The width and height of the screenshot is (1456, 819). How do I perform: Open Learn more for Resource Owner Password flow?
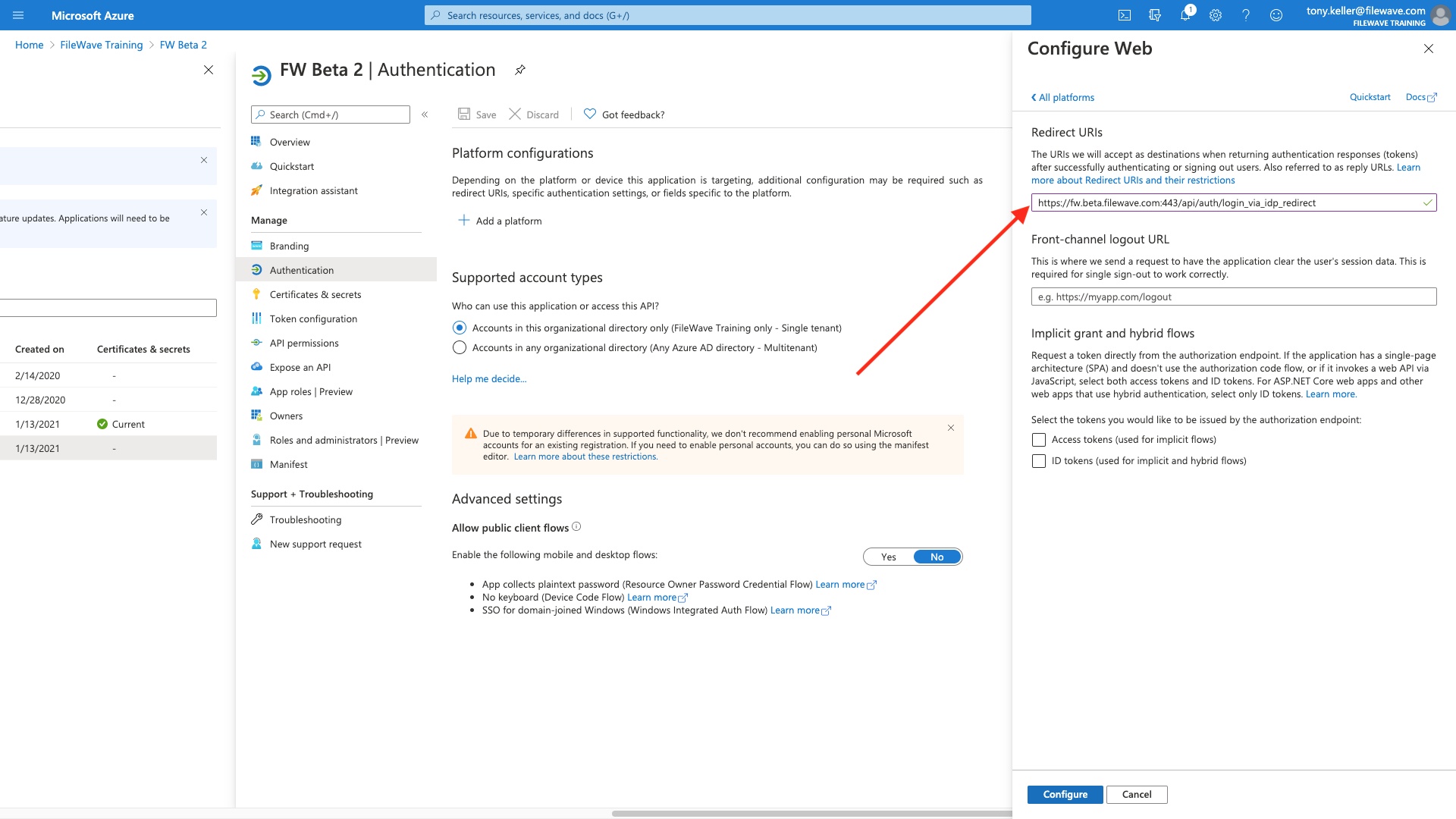[846, 584]
